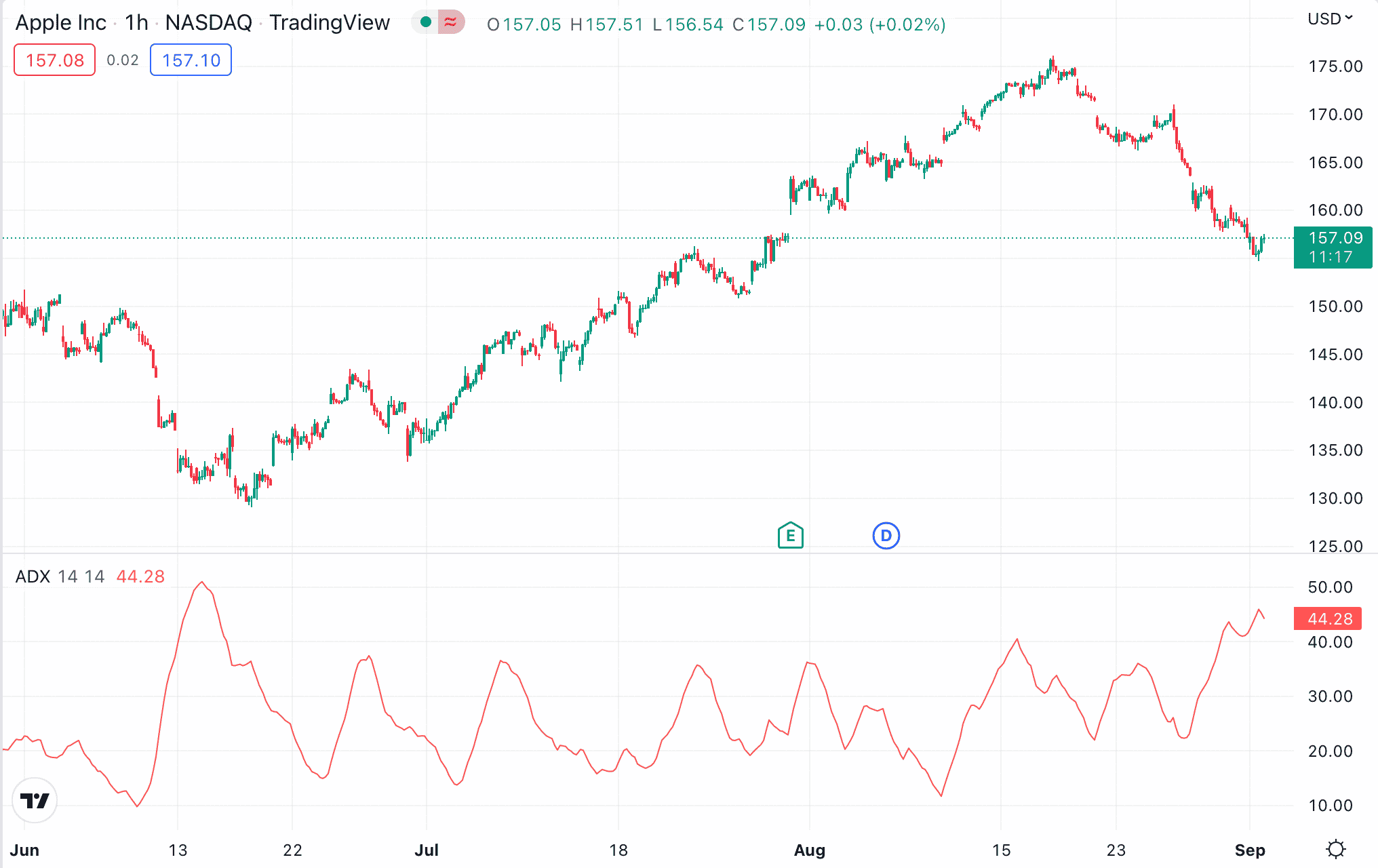Open chart settings gear icon
Screen dimensions: 1378x868
click(1336, 849)
